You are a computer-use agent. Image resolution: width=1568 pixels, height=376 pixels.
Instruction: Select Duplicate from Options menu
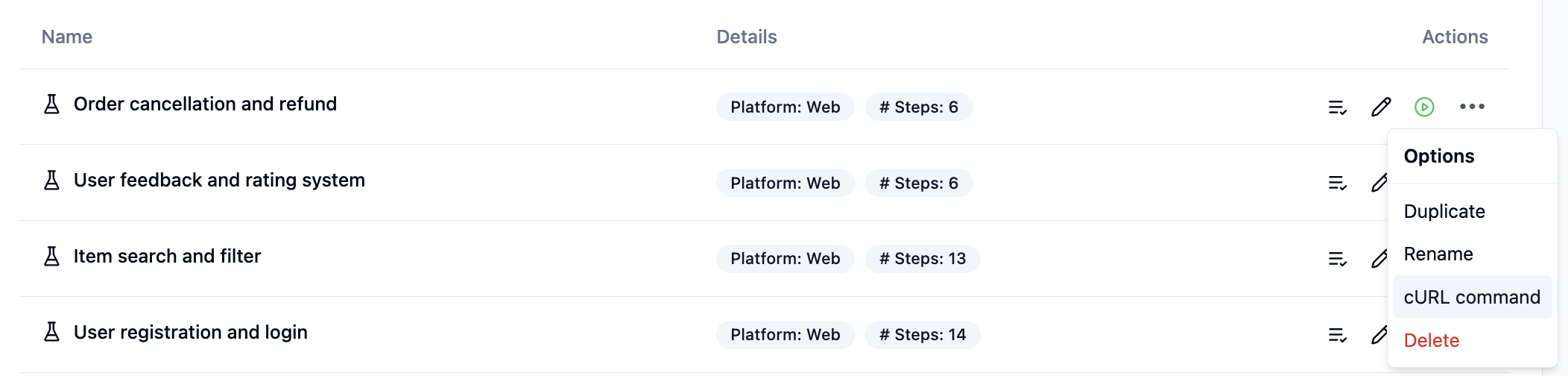tap(1444, 212)
